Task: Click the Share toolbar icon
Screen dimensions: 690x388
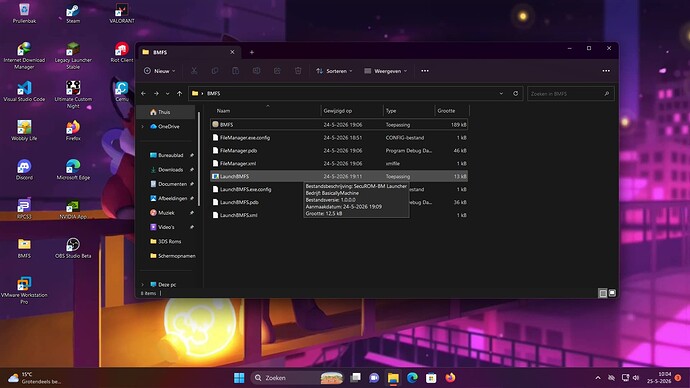Action: (x=277, y=71)
